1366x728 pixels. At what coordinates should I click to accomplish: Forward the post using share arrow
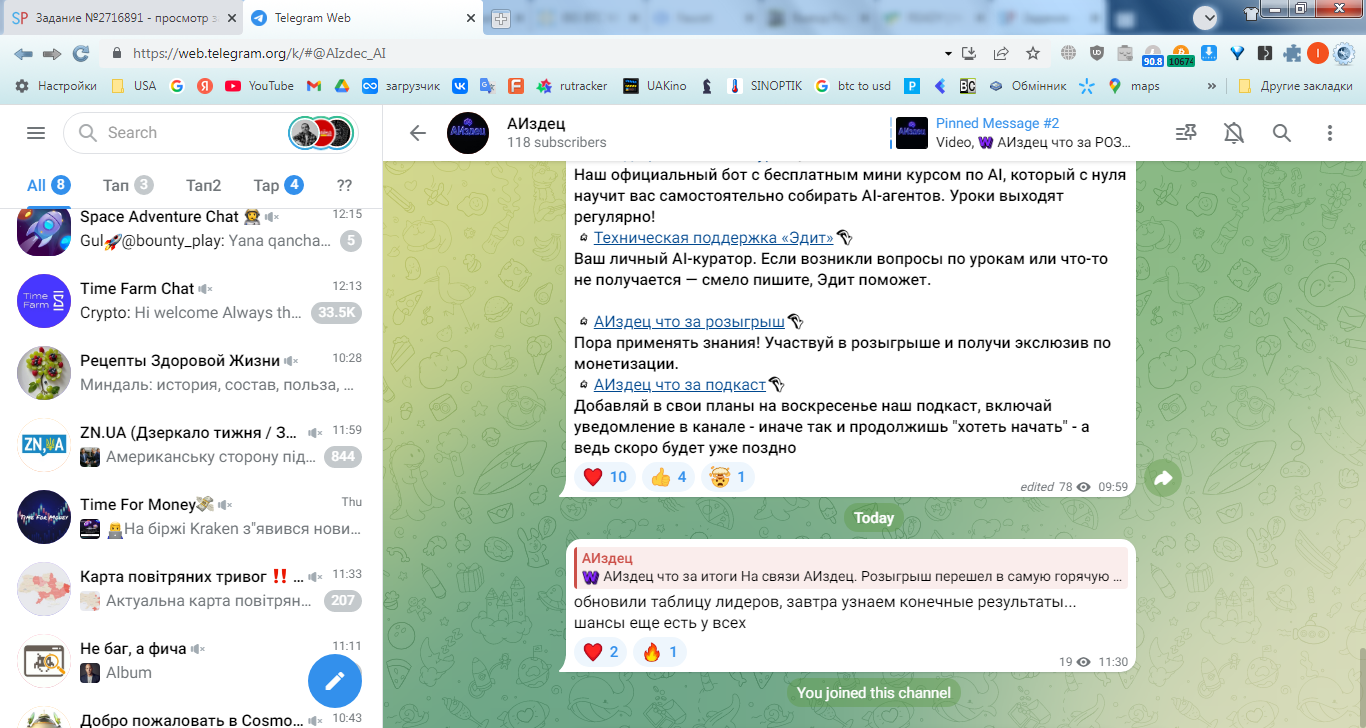coord(1163,479)
